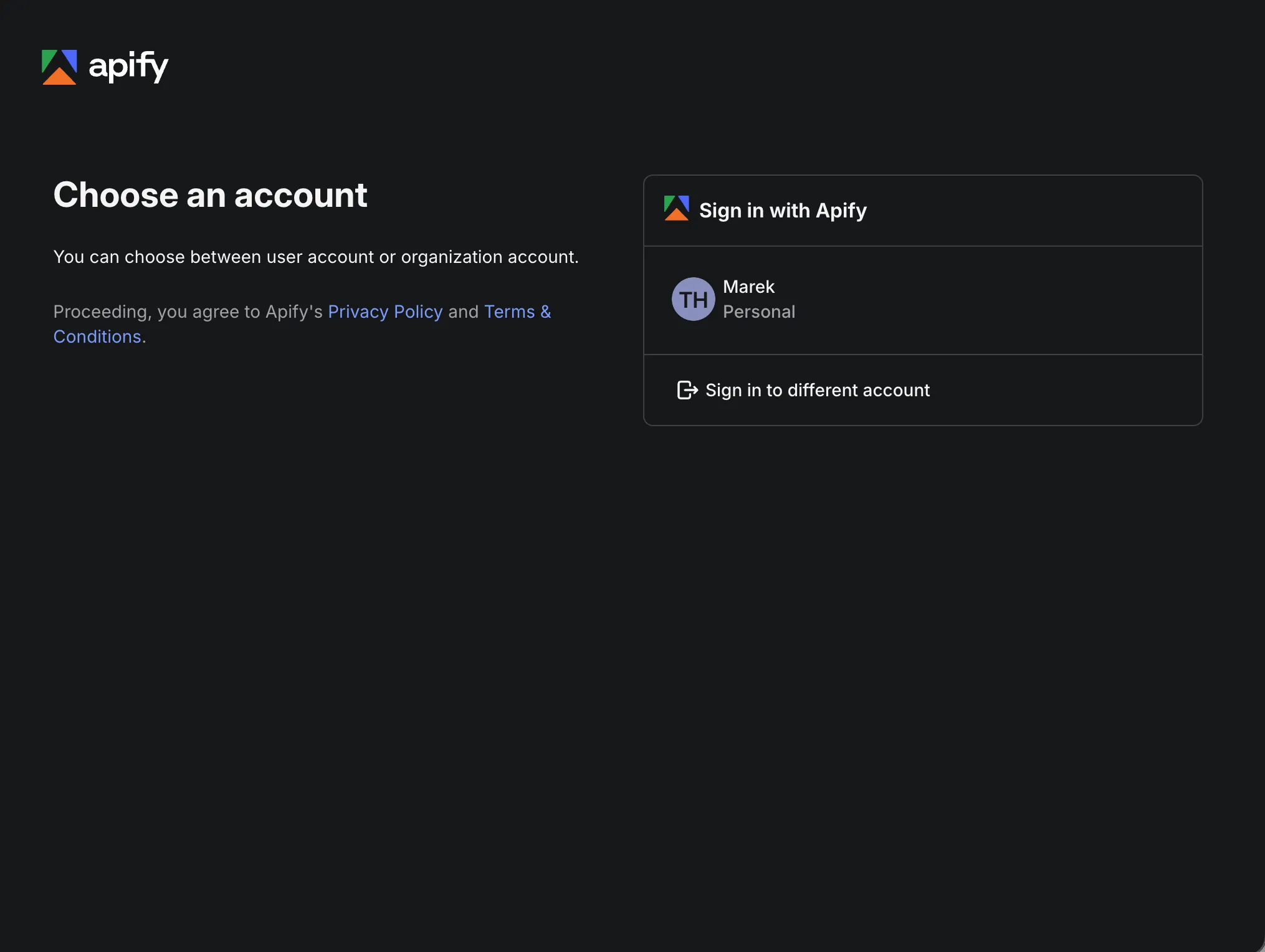
Task: Click the Choose an account heading
Action: pyautogui.click(x=210, y=195)
